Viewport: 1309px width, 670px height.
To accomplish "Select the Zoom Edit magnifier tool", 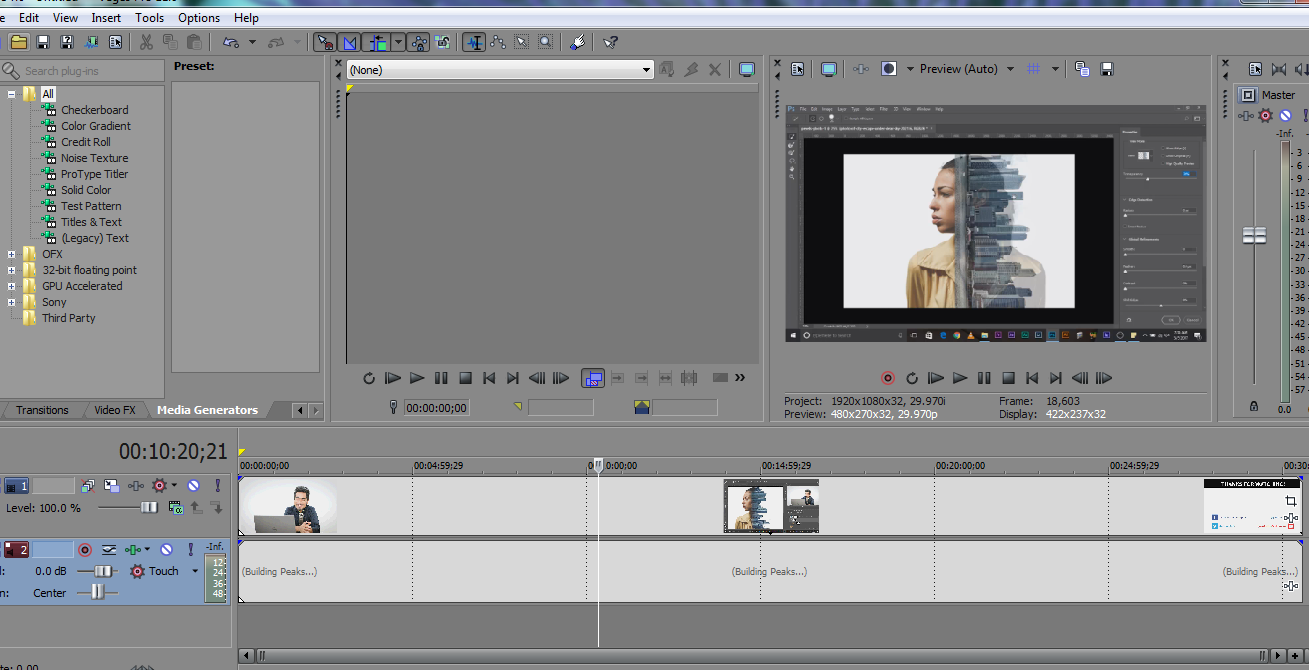I will 545,42.
